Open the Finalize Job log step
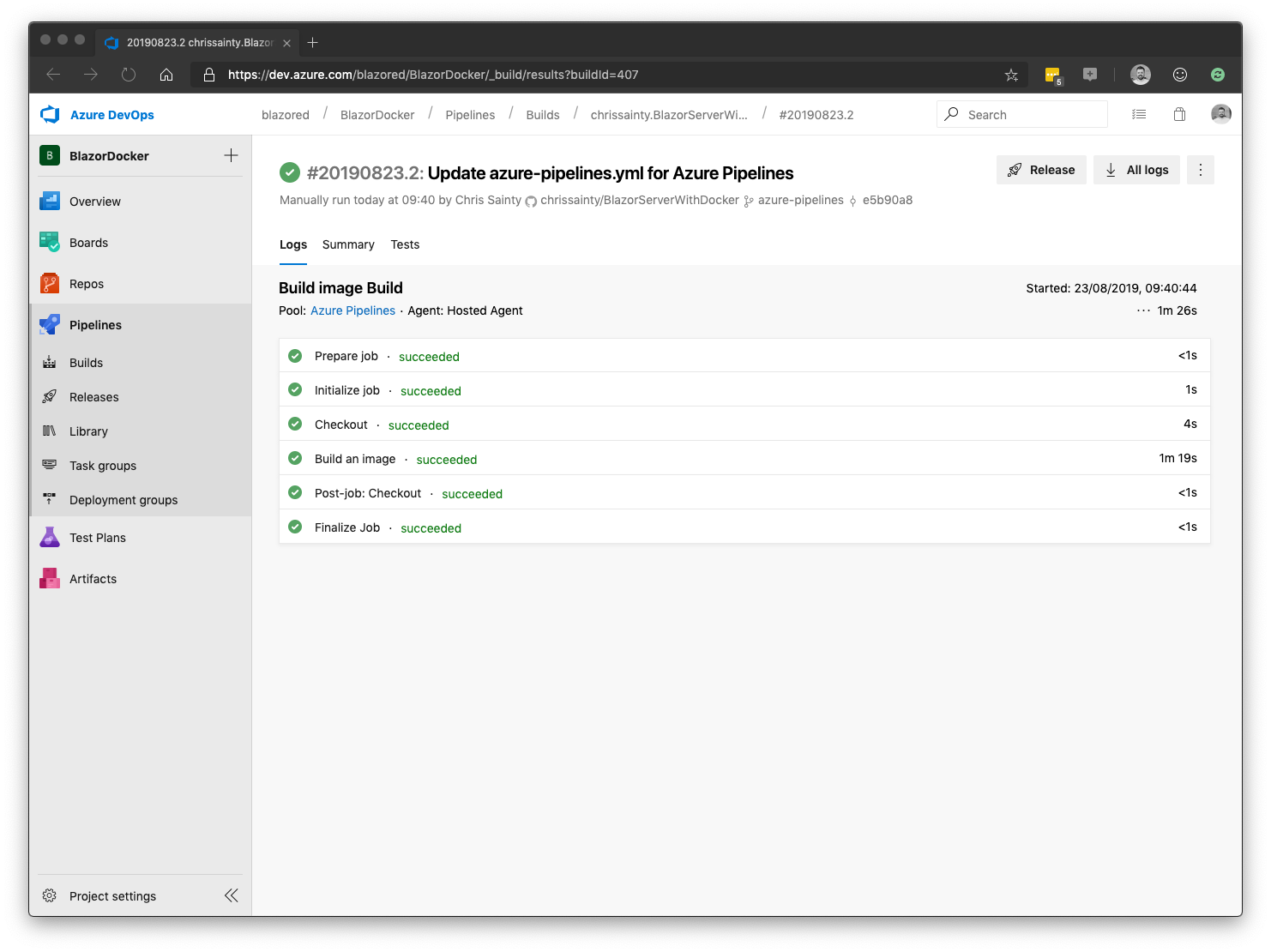1271x952 pixels. click(x=744, y=527)
